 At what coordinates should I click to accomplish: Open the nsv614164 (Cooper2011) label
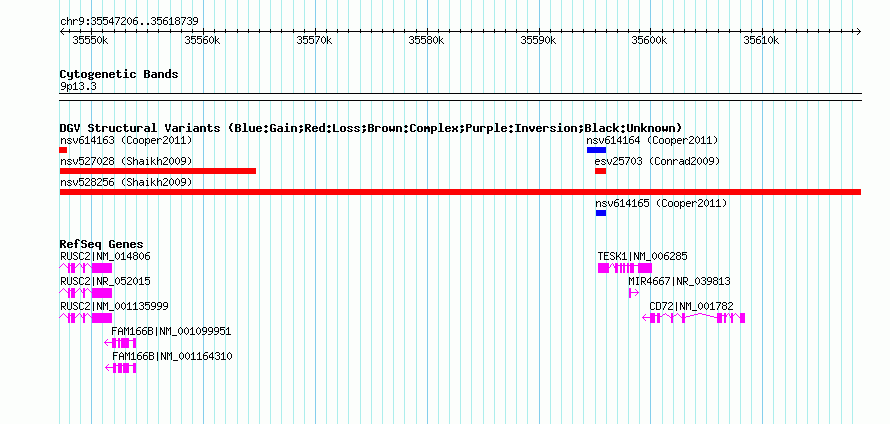652,140
